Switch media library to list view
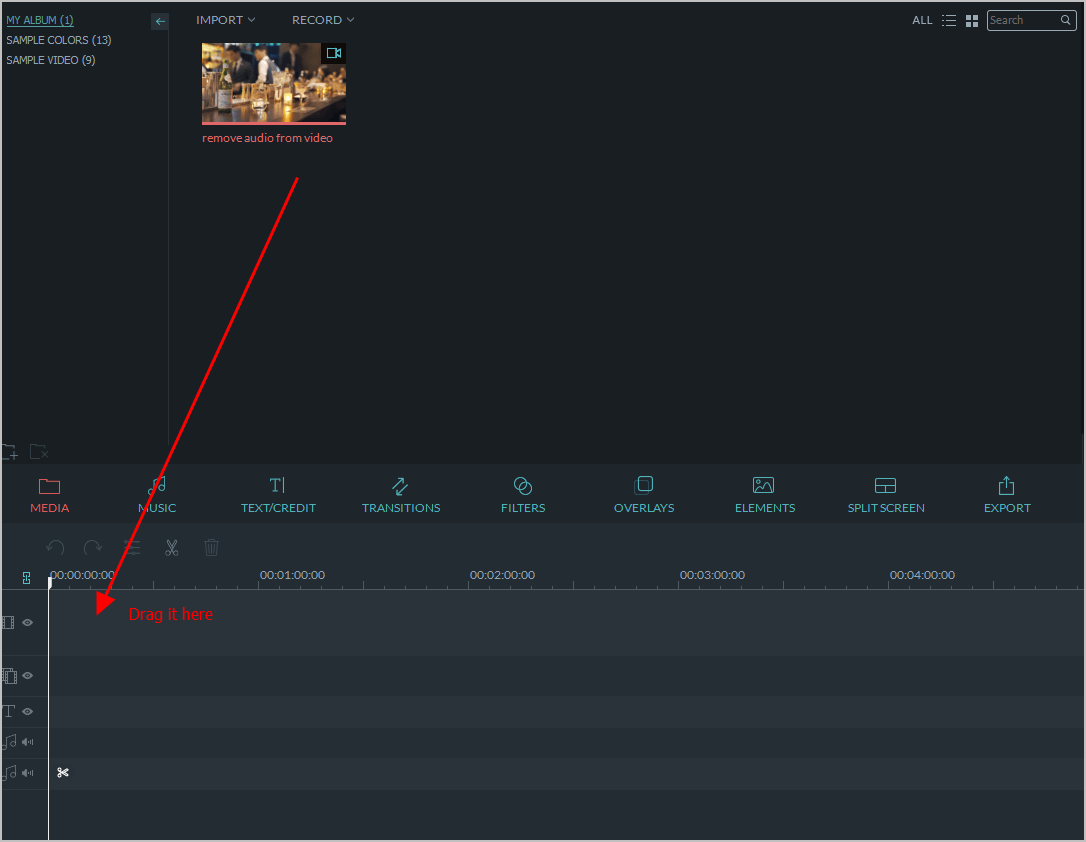The width and height of the screenshot is (1086, 842). pos(949,20)
